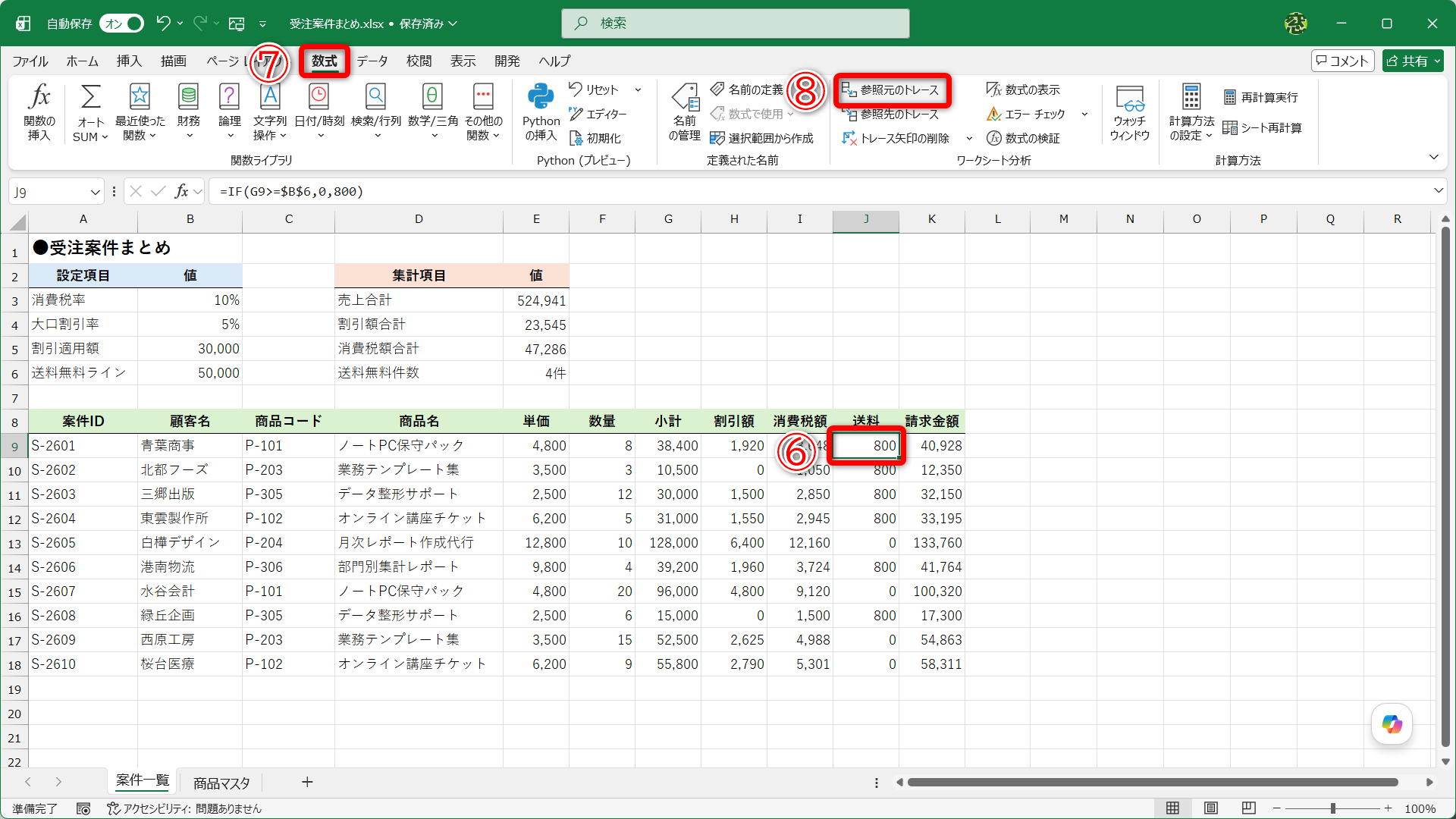Open the Text (文字列操作) functions

point(270,112)
